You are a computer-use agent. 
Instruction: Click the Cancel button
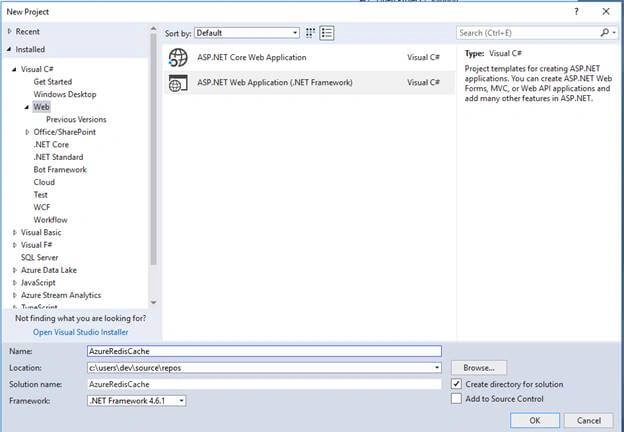589,420
